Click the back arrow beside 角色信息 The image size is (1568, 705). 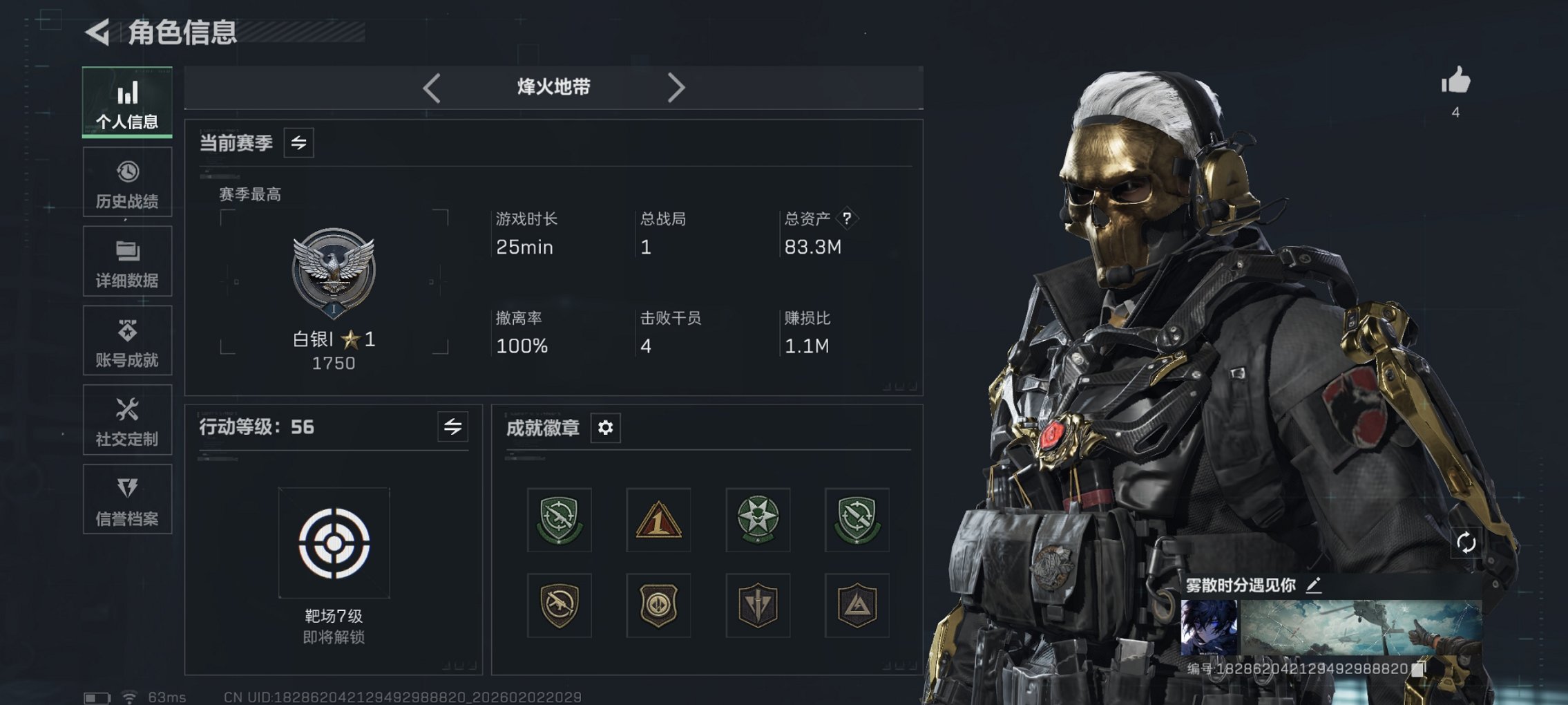click(x=97, y=32)
